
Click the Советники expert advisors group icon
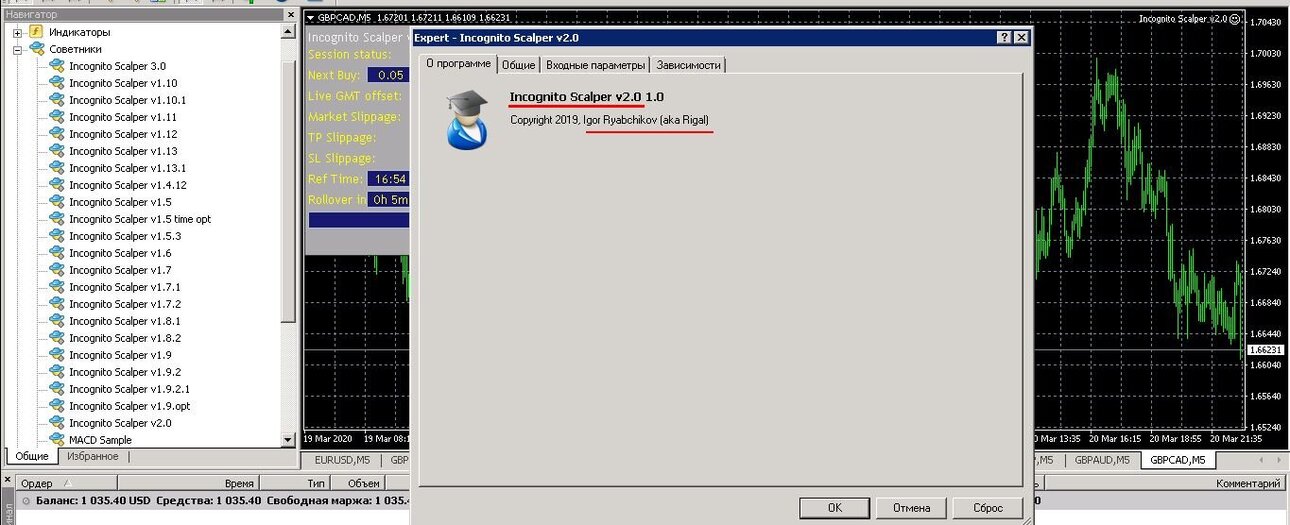[x=35, y=49]
